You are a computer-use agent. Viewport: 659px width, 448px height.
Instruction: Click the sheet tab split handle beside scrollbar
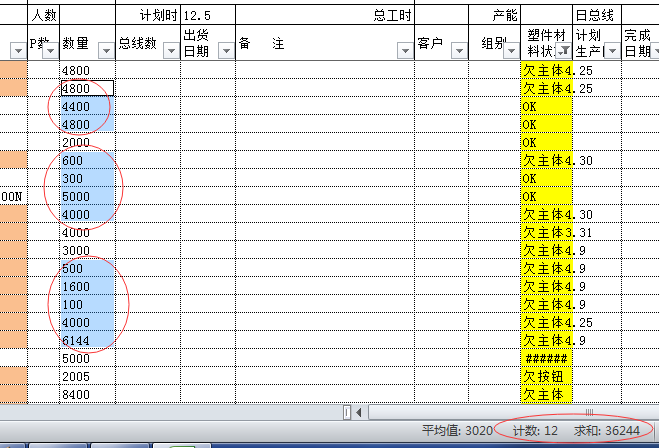pos(347,413)
